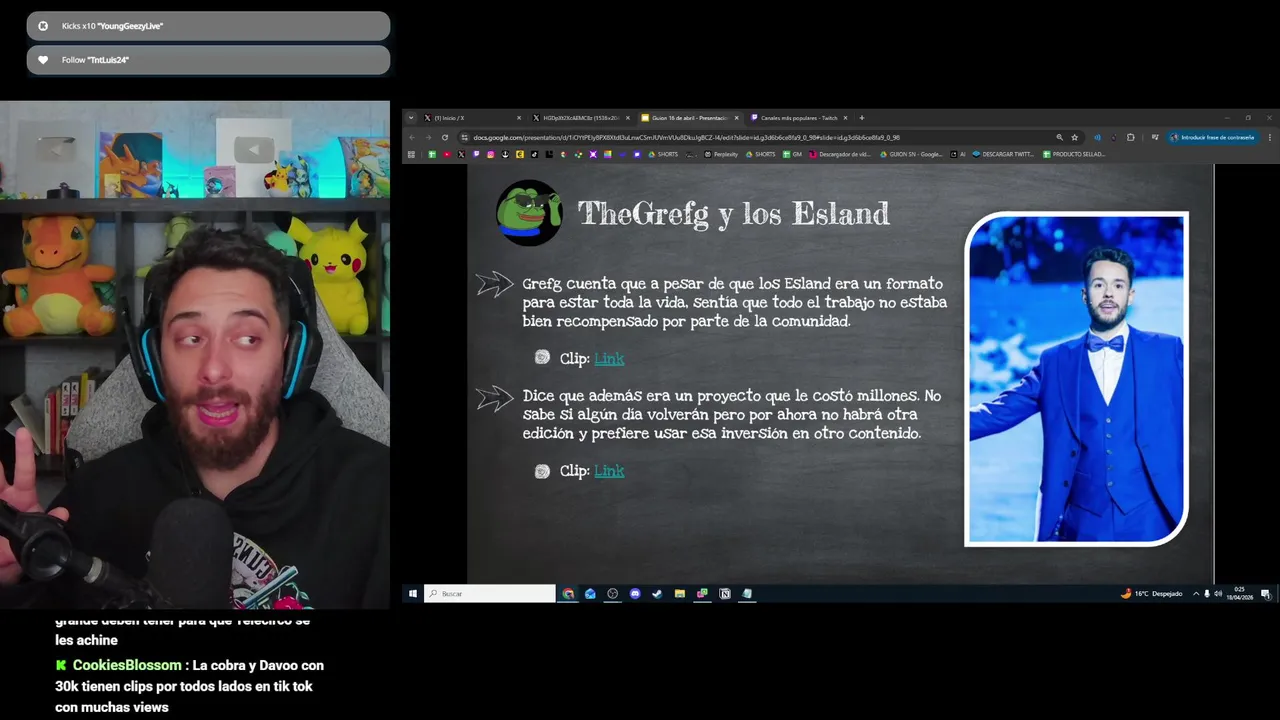Open a new browser tab
Viewport: 1280px width, 720px height.
click(x=862, y=118)
